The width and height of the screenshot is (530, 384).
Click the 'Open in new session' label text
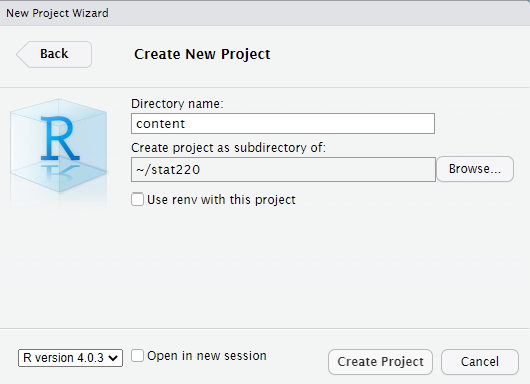tap(207, 356)
